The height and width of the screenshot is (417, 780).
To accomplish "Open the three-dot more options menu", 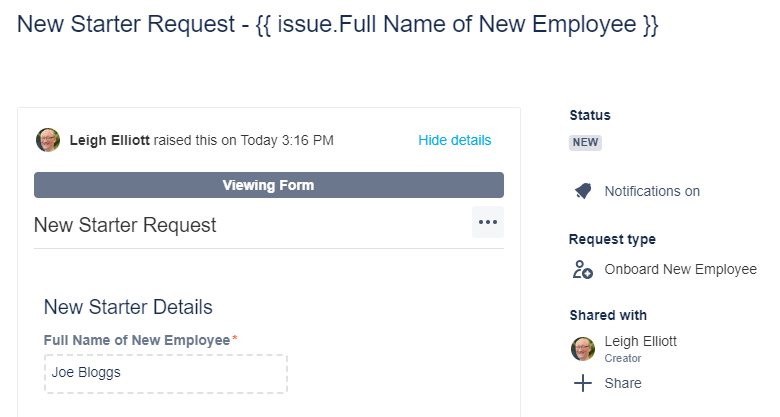I will (488, 222).
